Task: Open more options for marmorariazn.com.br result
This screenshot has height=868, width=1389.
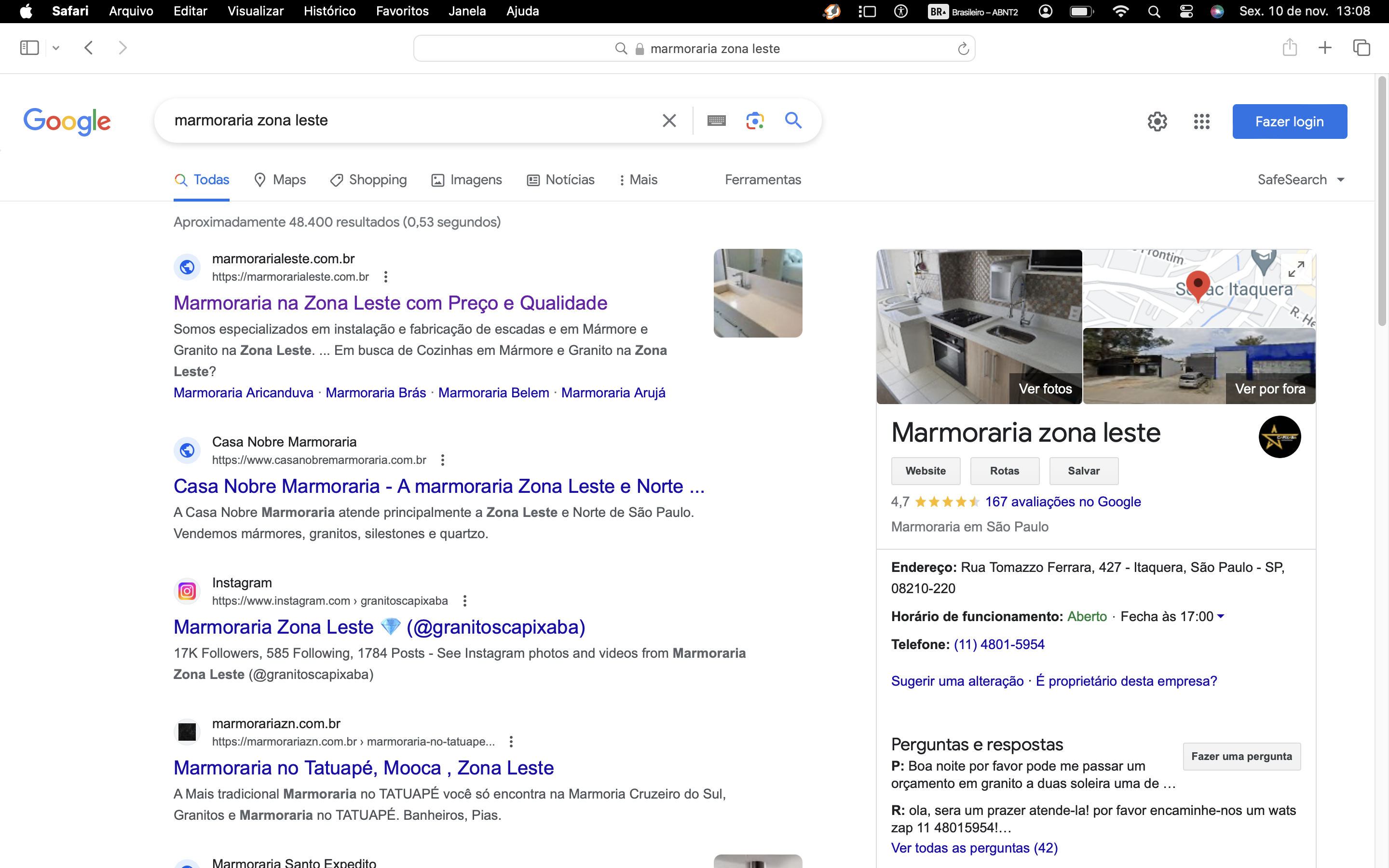Action: [x=511, y=741]
